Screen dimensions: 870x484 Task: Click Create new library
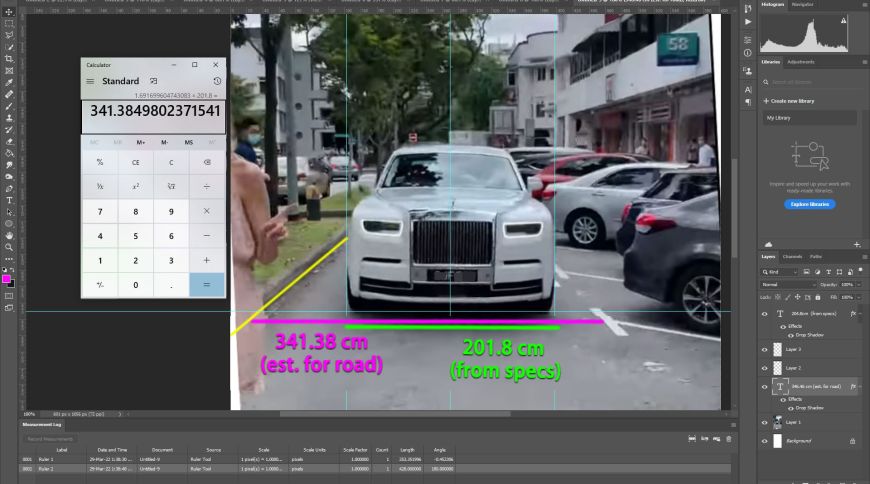pyautogui.click(x=788, y=101)
